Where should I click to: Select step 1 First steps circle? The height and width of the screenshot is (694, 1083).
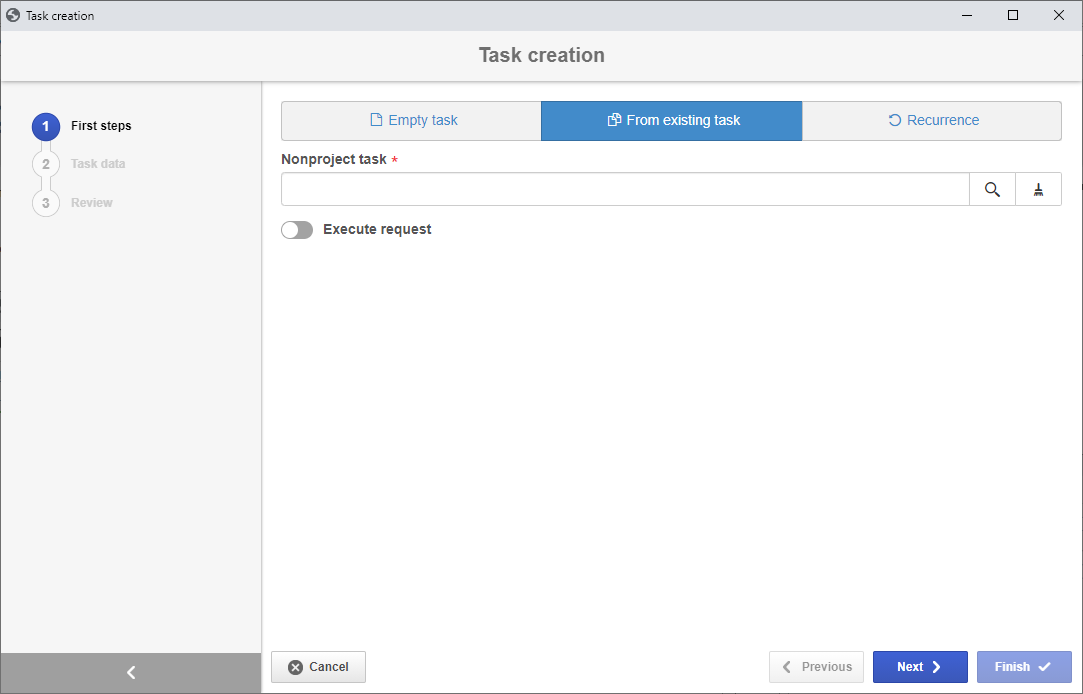[x=46, y=126]
